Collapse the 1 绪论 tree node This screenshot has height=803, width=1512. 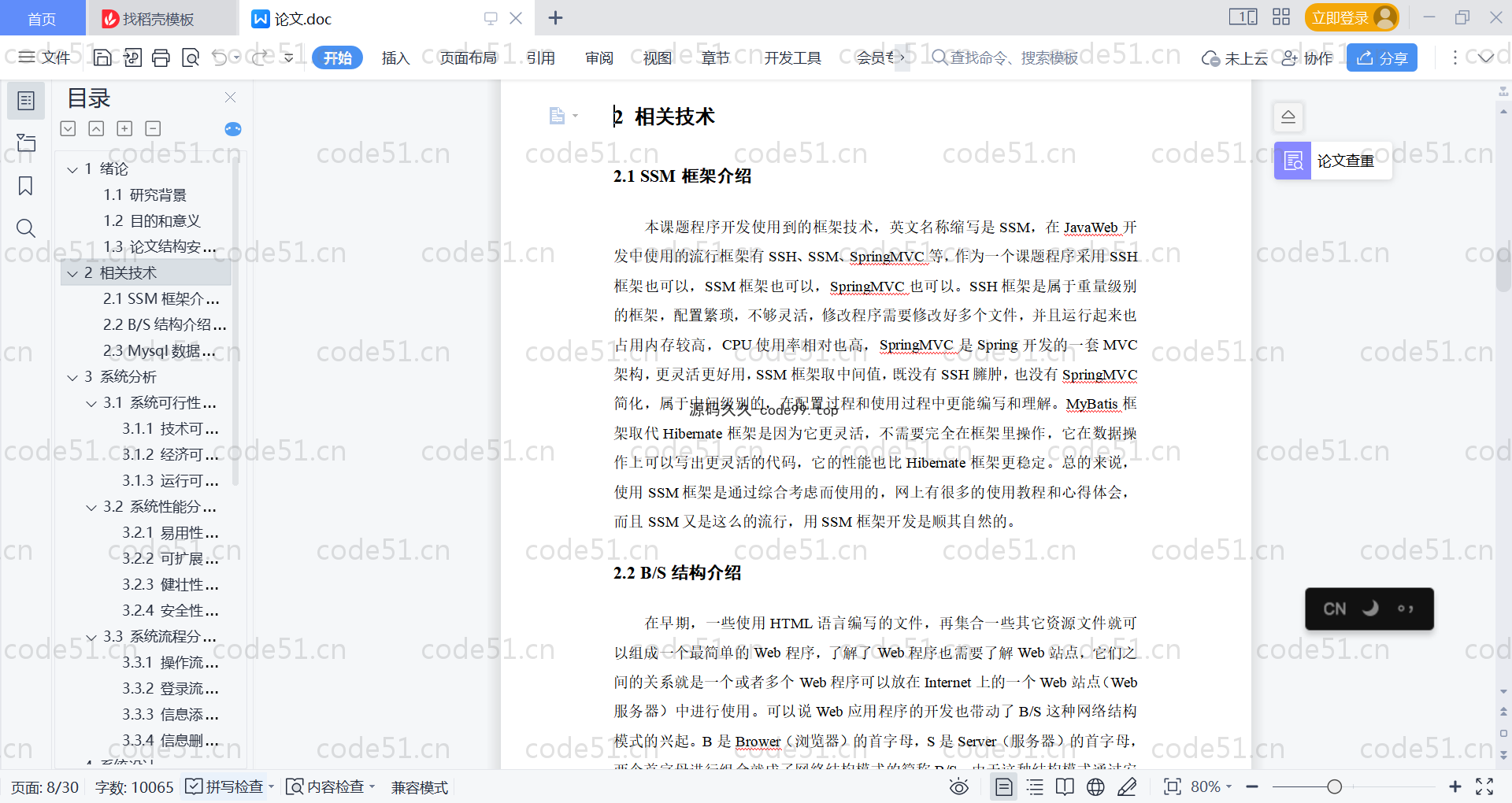72,169
